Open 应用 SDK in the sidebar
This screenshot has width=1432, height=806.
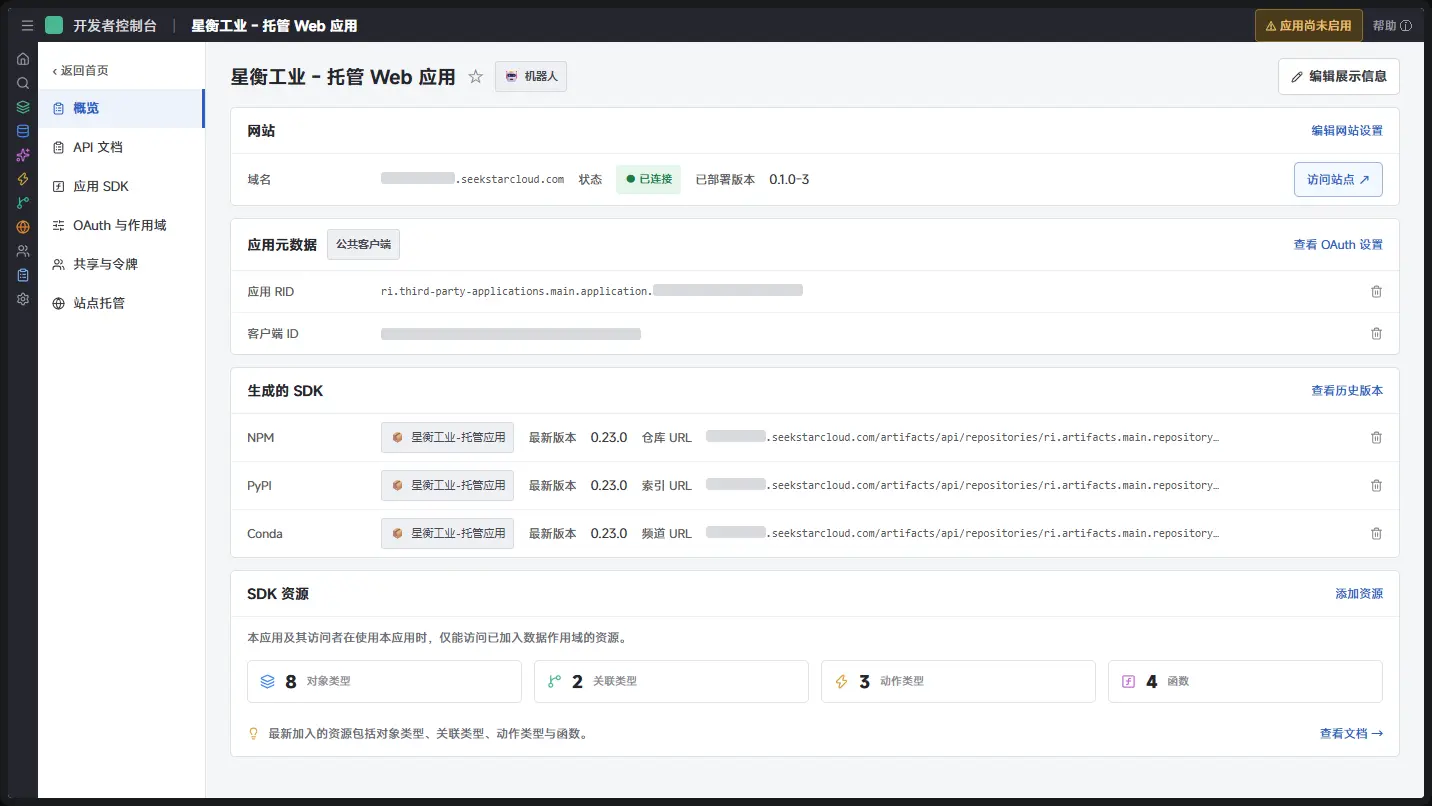coord(121,186)
